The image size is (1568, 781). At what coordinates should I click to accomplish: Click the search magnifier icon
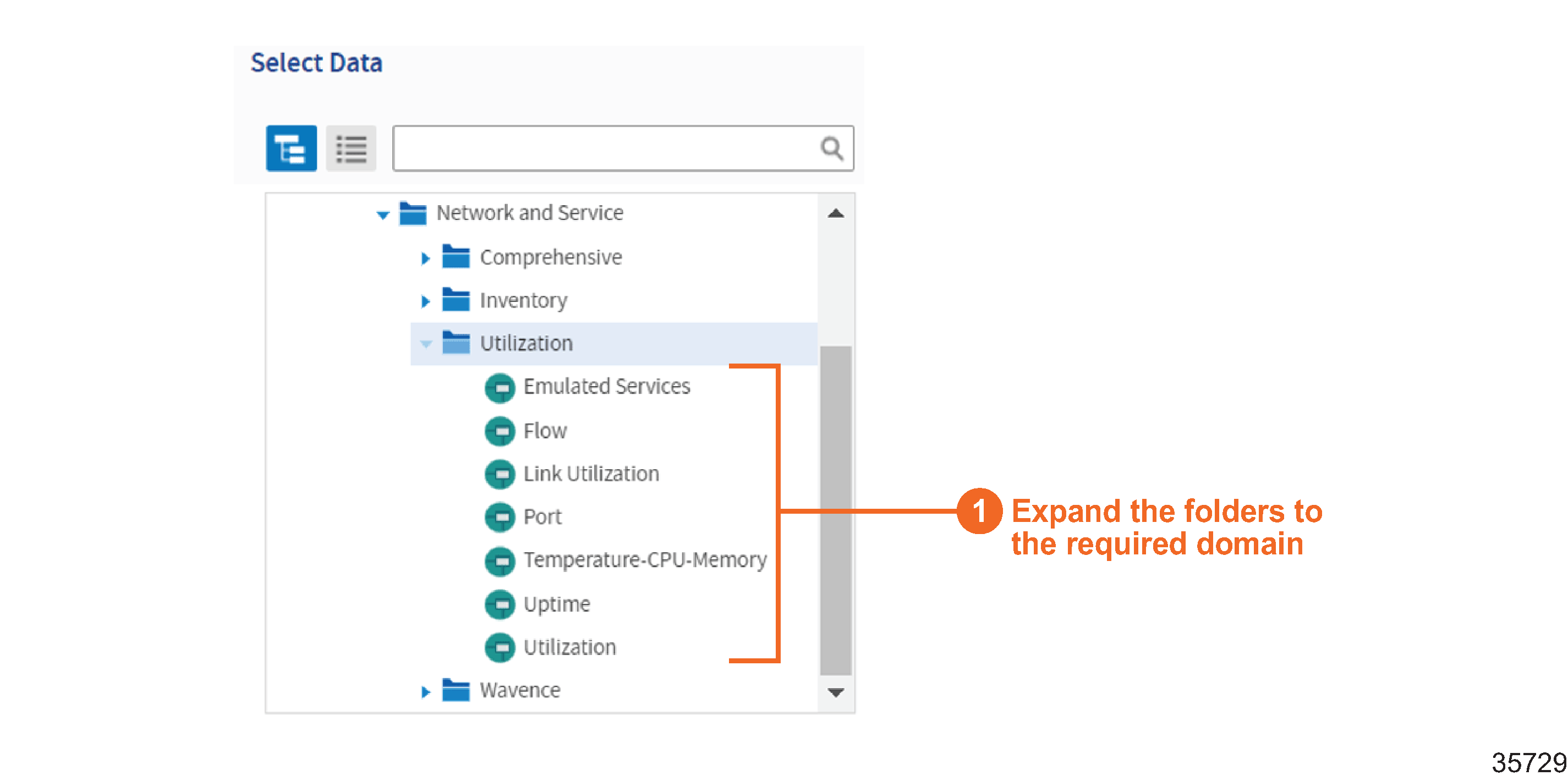pyautogui.click(x=831, y=148)
